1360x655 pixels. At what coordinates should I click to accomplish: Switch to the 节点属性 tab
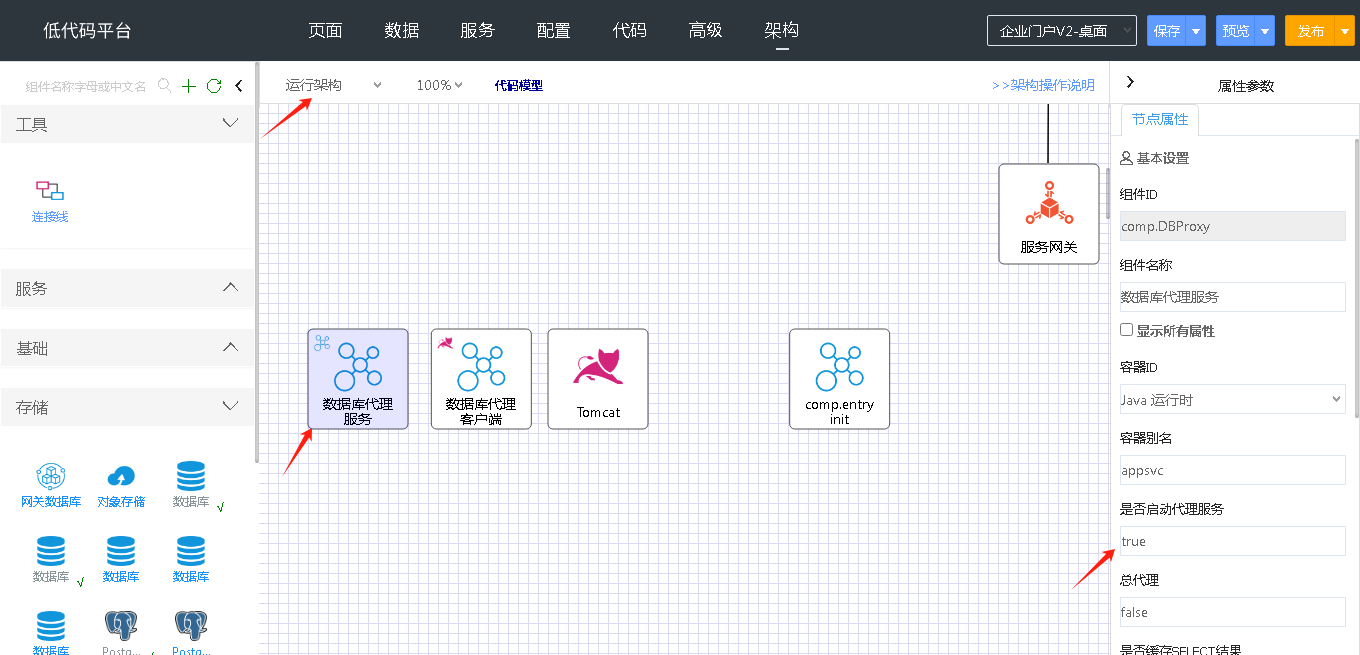(x=1160, y=119)
